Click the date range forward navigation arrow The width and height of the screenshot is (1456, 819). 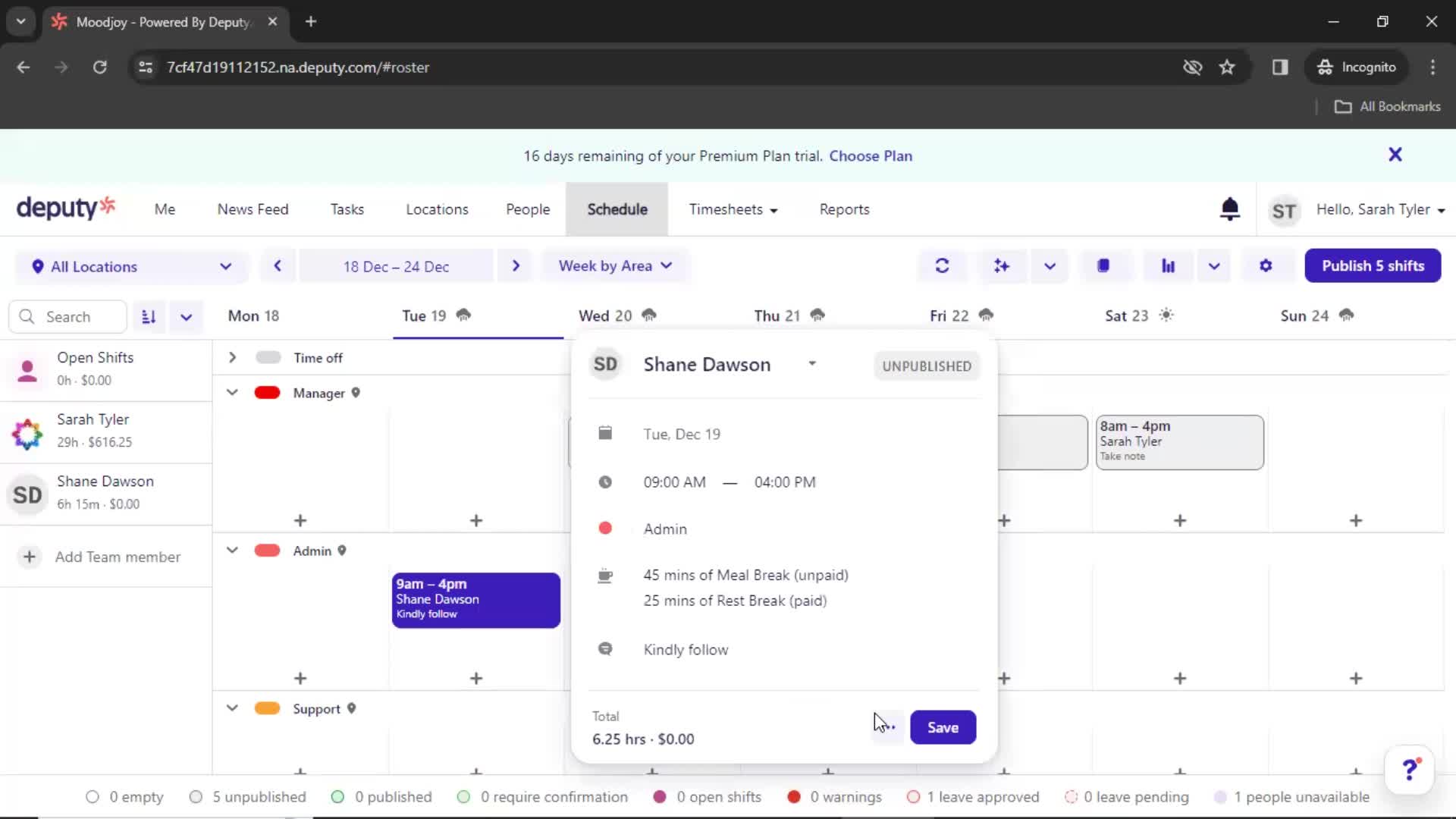click(x=516, y=266)
